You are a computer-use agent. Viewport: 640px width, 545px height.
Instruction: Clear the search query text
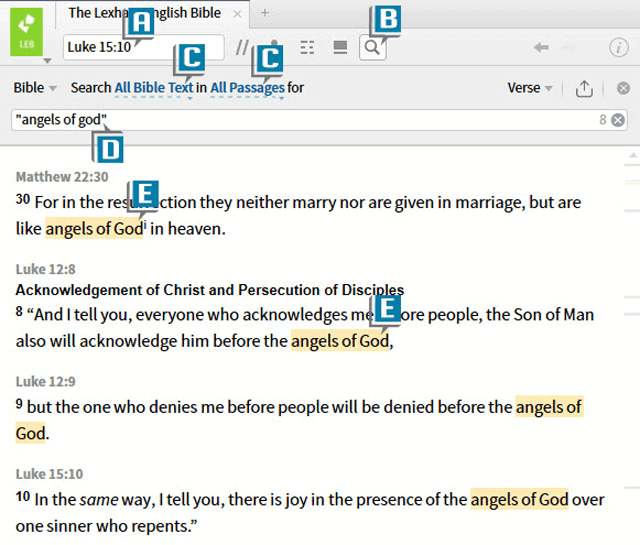[618, 120]
